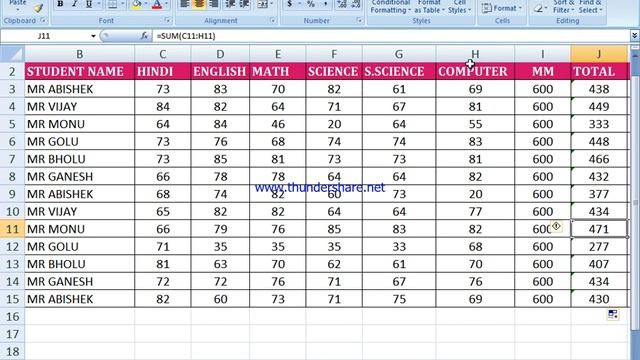The height and width of the screenshot is (360, 640).
Task: Open Number dialog launcher
Action: click(359, 20)
